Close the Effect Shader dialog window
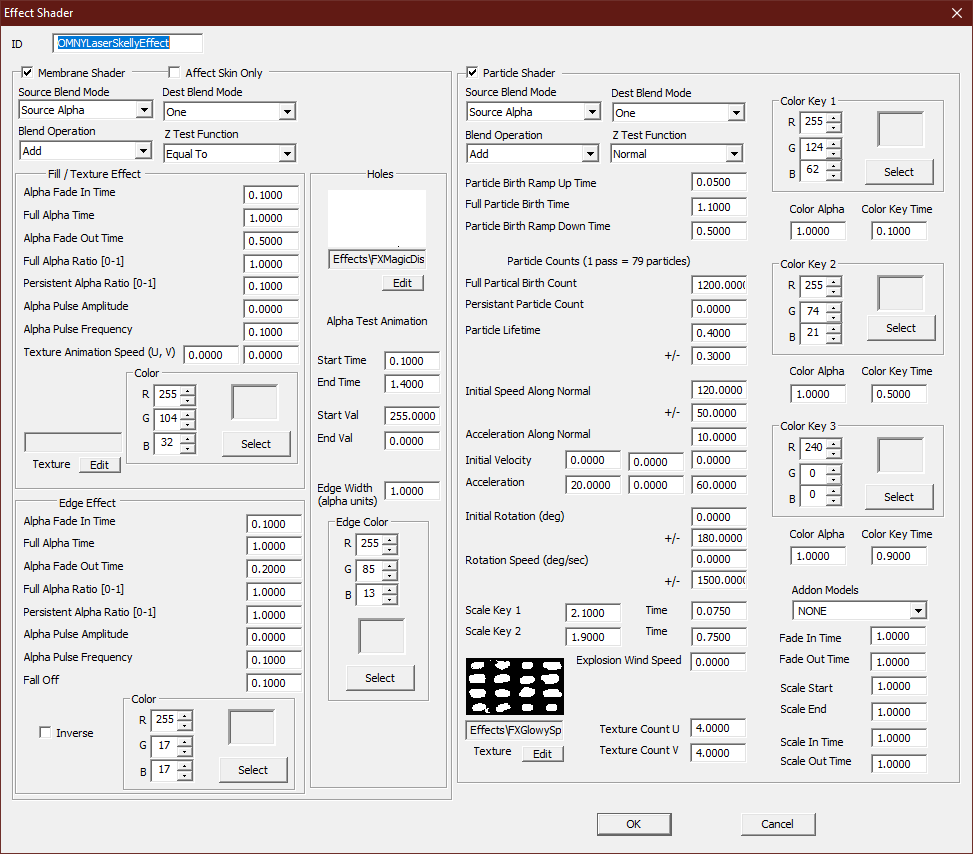 pos(954,13)
